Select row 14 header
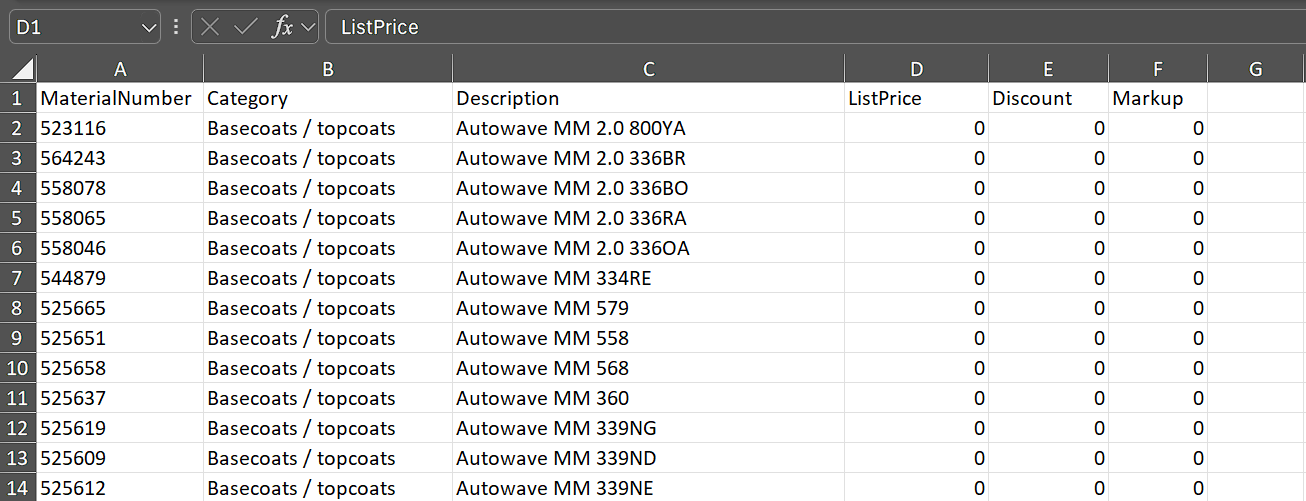Viewport: 1306px width, 501px height. 18,488
